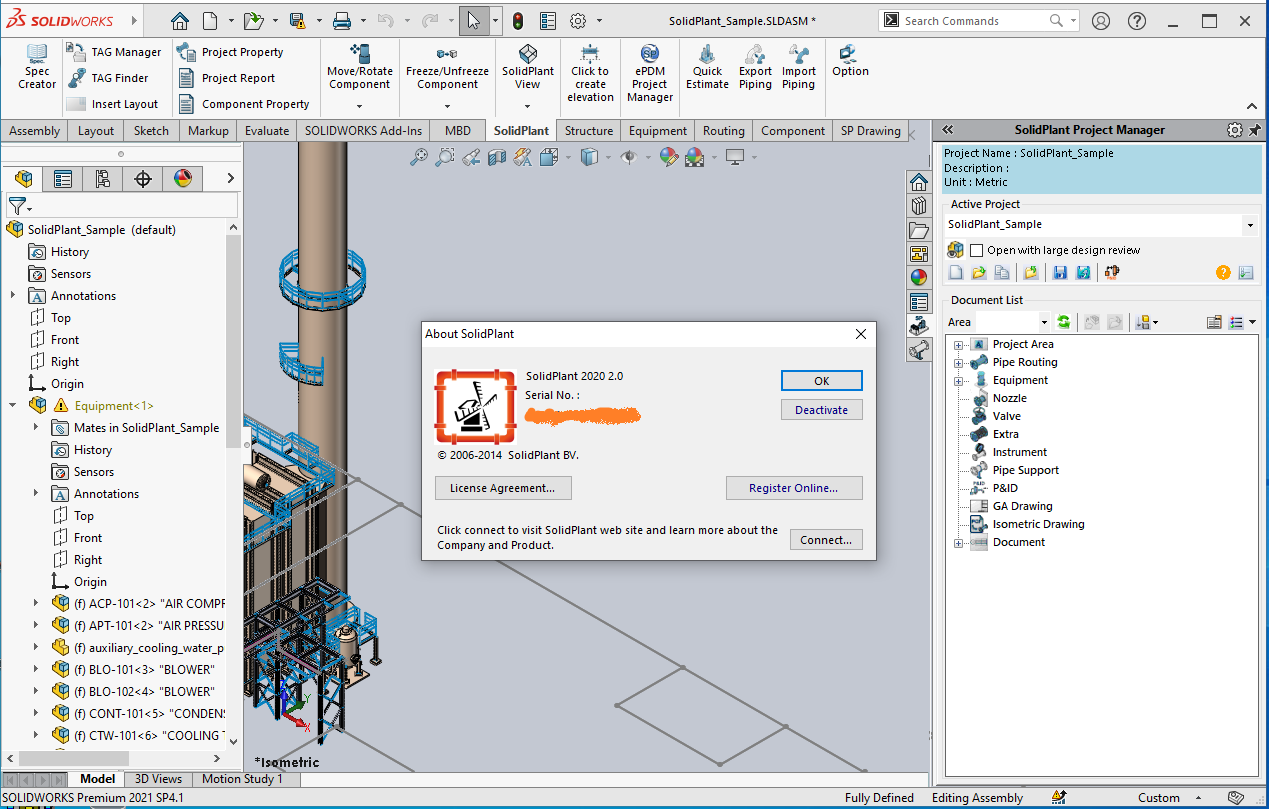Open the SOLIDWORKS Add-Ins tab
Screen dimensions: 1269x809
(x=364, y=131)
